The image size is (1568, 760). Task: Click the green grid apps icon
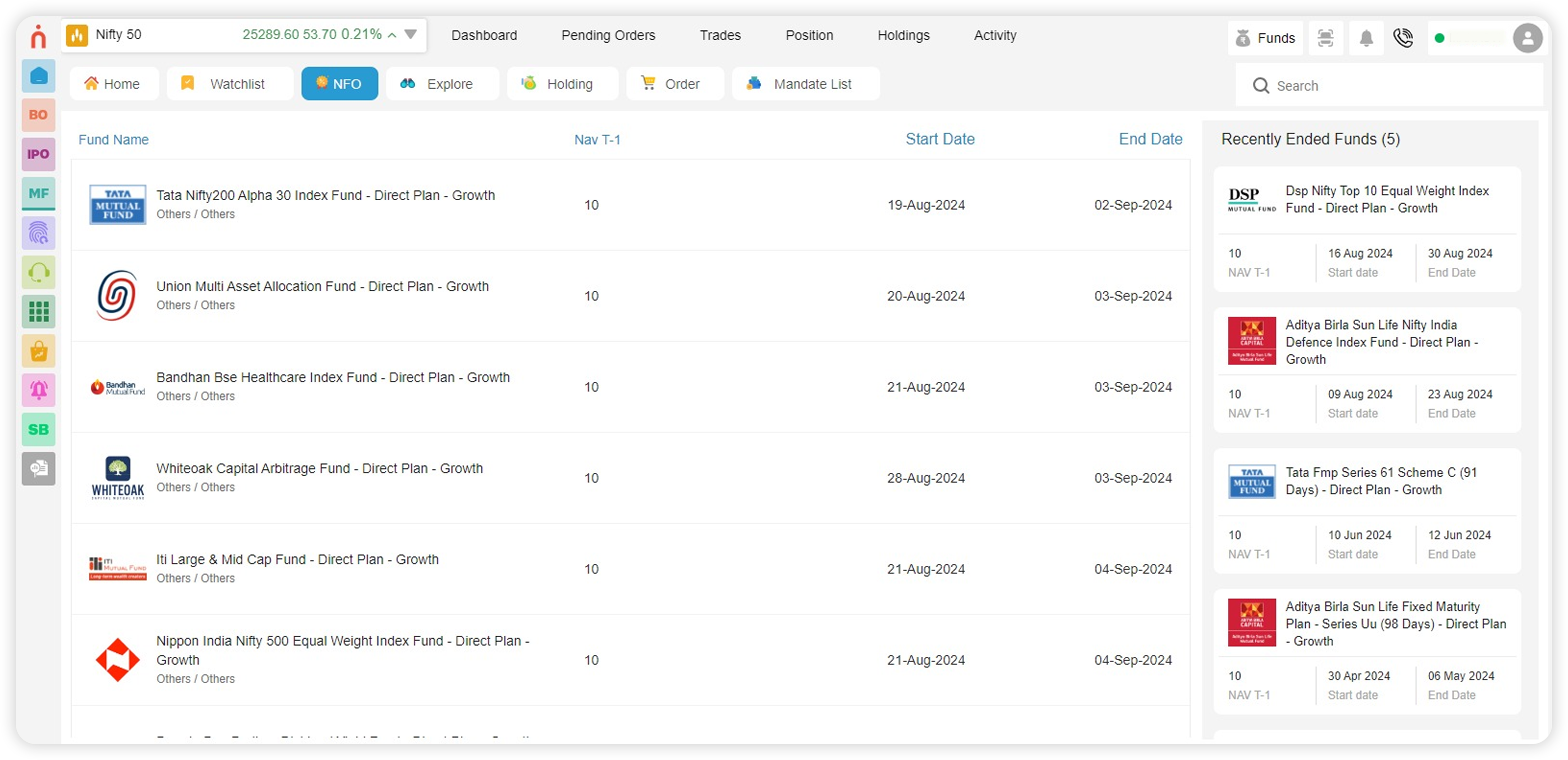pyautogui.click(x=38, y=311)
